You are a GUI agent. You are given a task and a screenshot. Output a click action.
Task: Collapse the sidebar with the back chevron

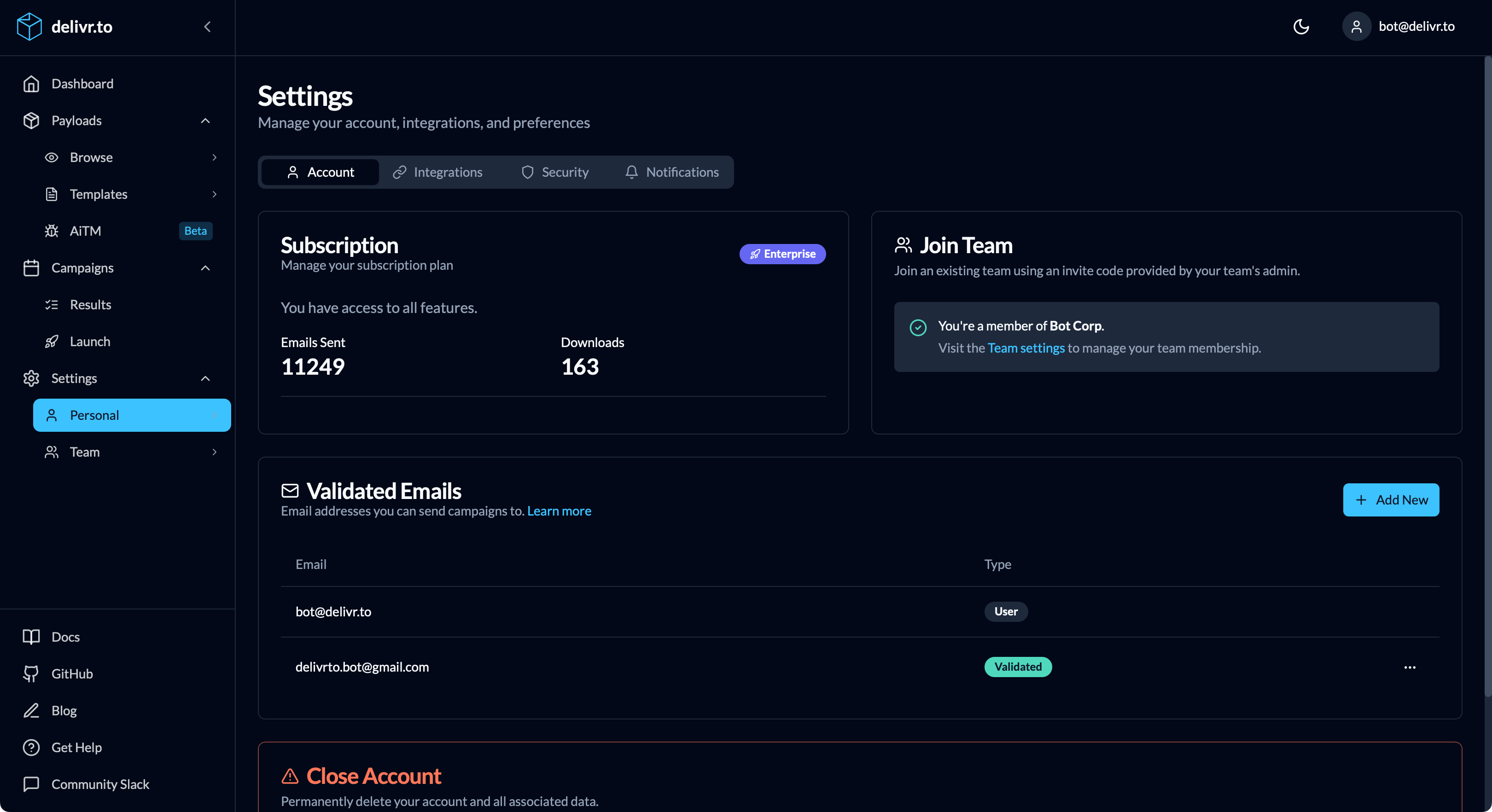coord(207,27)
